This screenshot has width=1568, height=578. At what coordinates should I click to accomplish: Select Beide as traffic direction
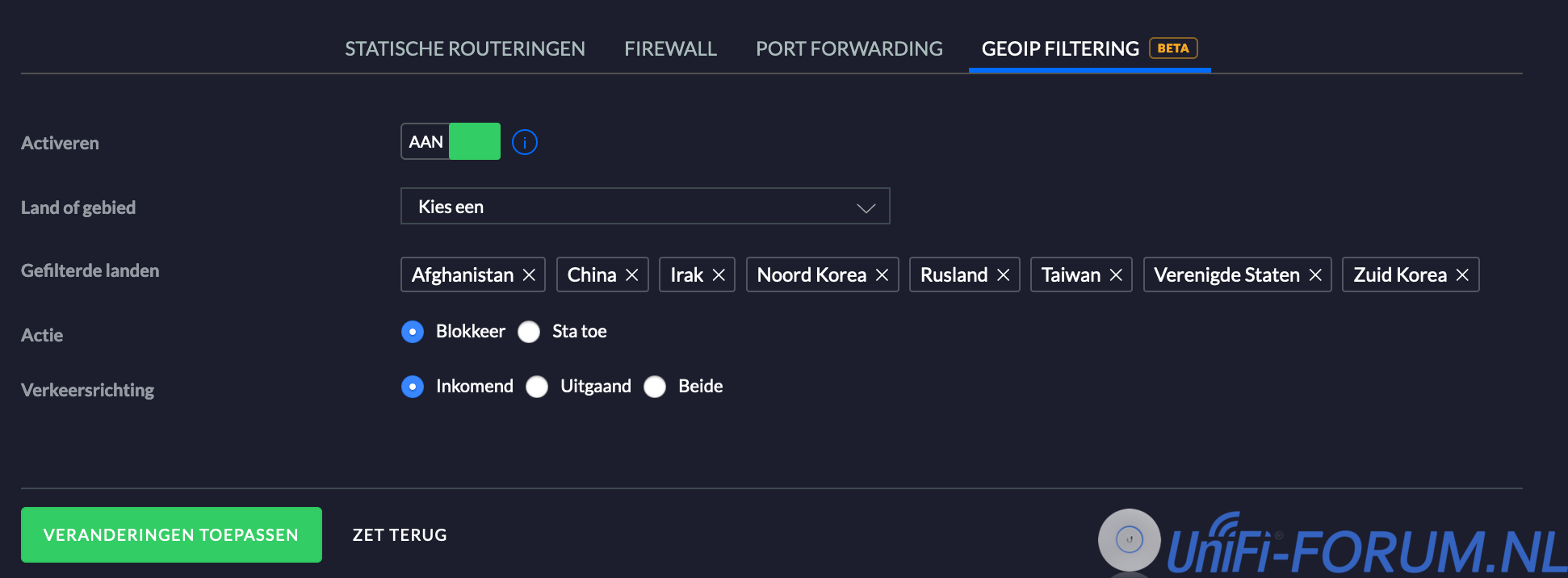(x=655, y=387)
